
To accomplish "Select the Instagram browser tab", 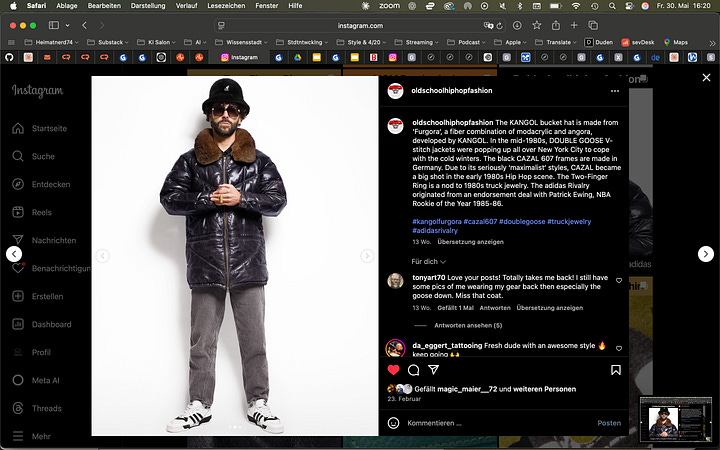I will pyautogui.click(x=239, y=57).
